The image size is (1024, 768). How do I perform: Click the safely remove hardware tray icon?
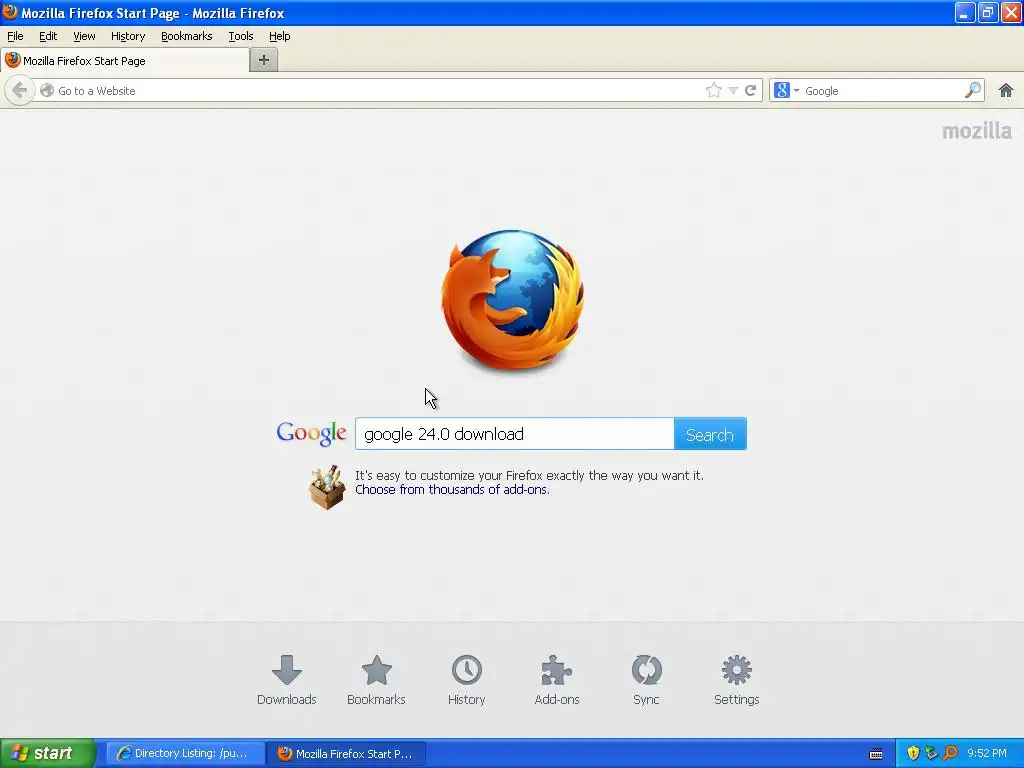click(932, 753)
